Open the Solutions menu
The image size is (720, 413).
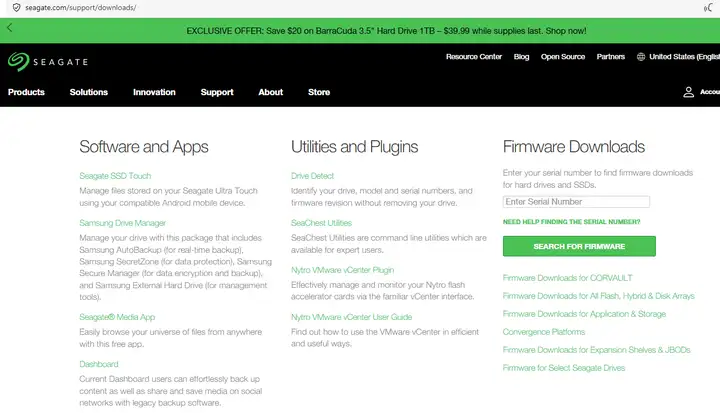(x=89, y=92)
